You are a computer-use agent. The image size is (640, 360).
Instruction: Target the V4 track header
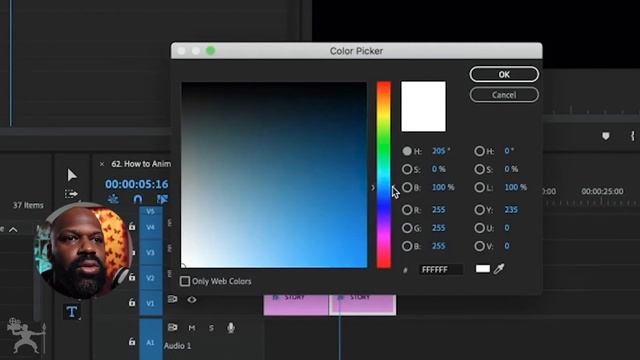coord(151,227)
